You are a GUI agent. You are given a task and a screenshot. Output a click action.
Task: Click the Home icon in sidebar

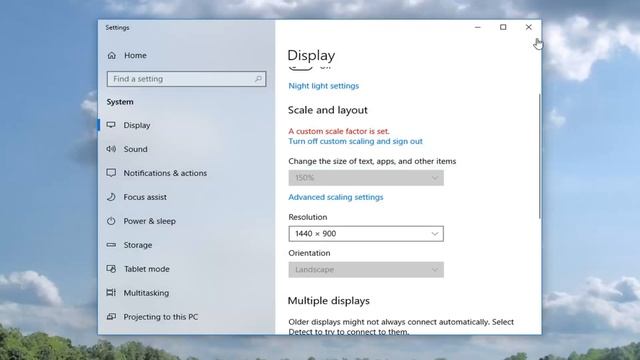(x=111, y=55)
